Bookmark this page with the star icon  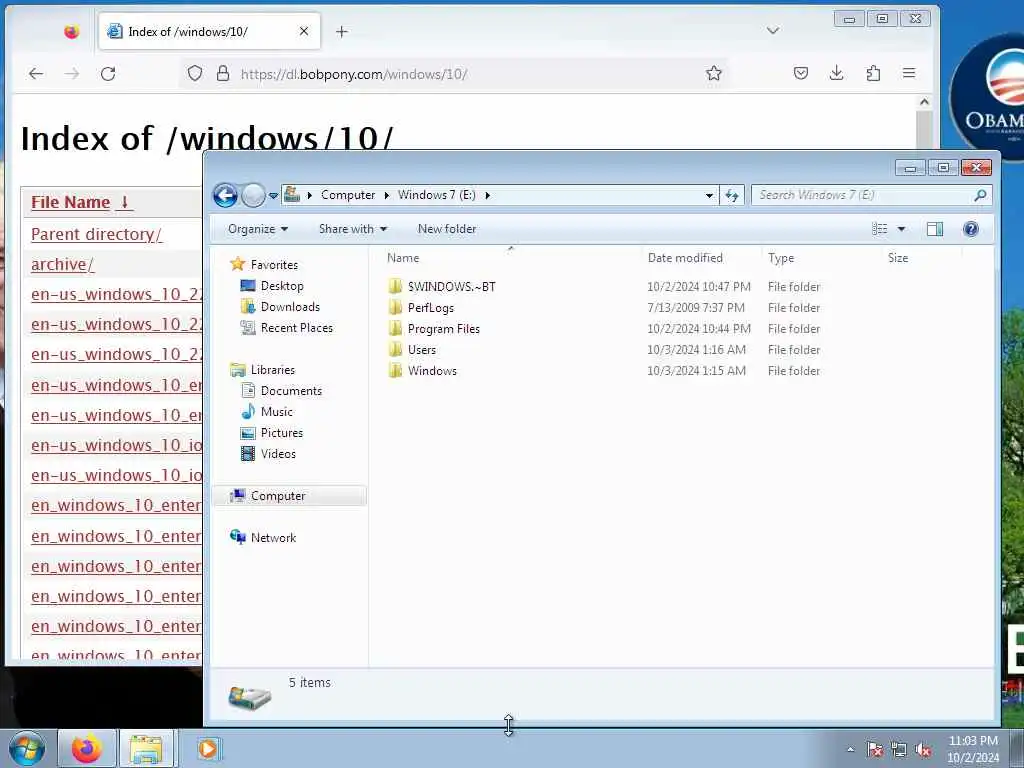coord(714,73)
